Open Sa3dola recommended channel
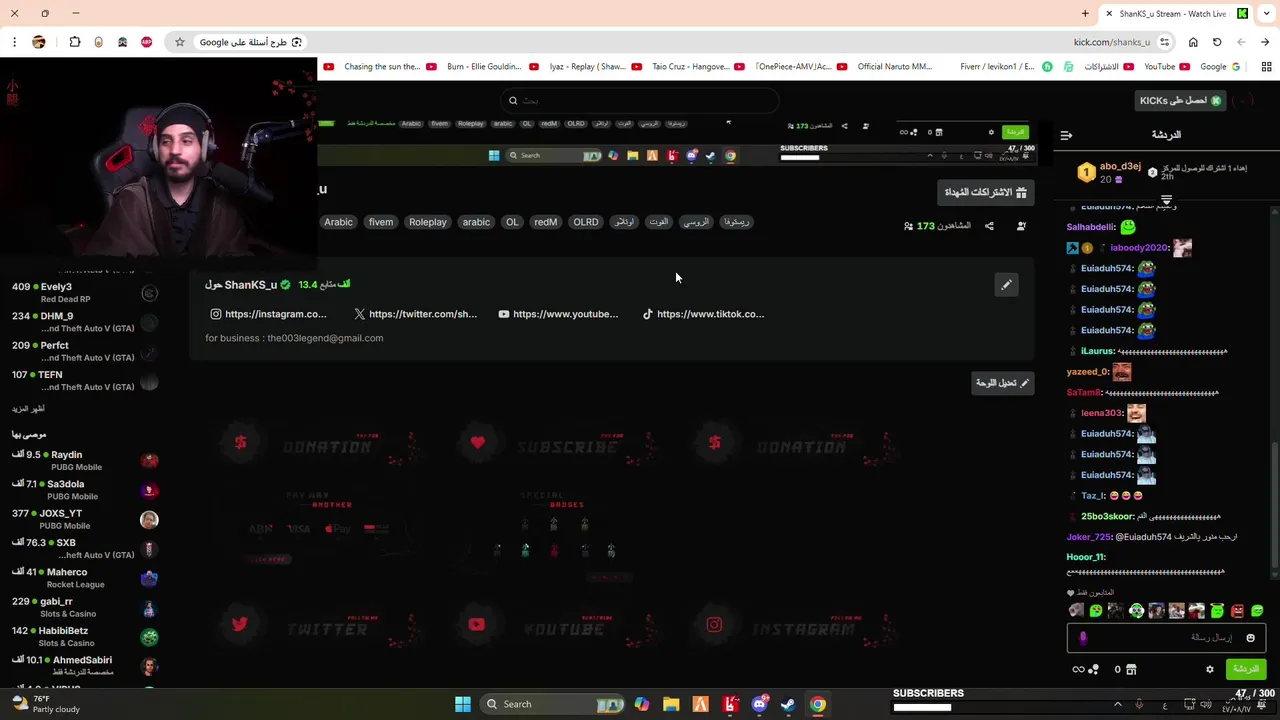The width and height of the screenshot is (1280, 720). 85,490
